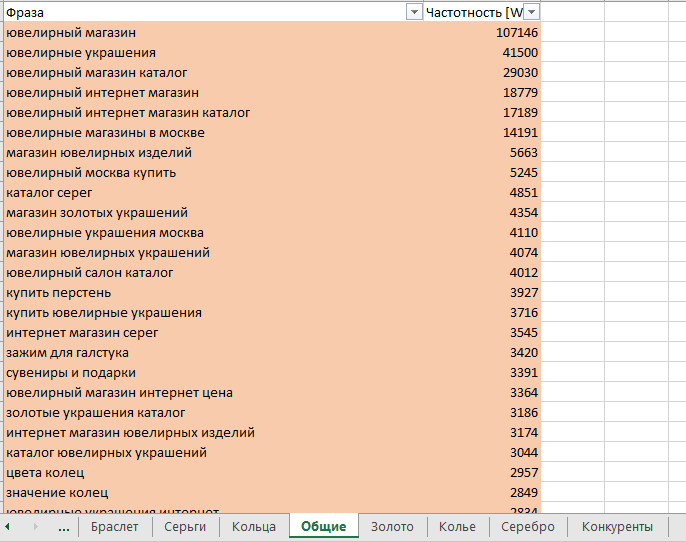The width and height of the screenshot is (686, 542).
Task: Select the cell 'ювелирный магазин'
Action: 70,33
